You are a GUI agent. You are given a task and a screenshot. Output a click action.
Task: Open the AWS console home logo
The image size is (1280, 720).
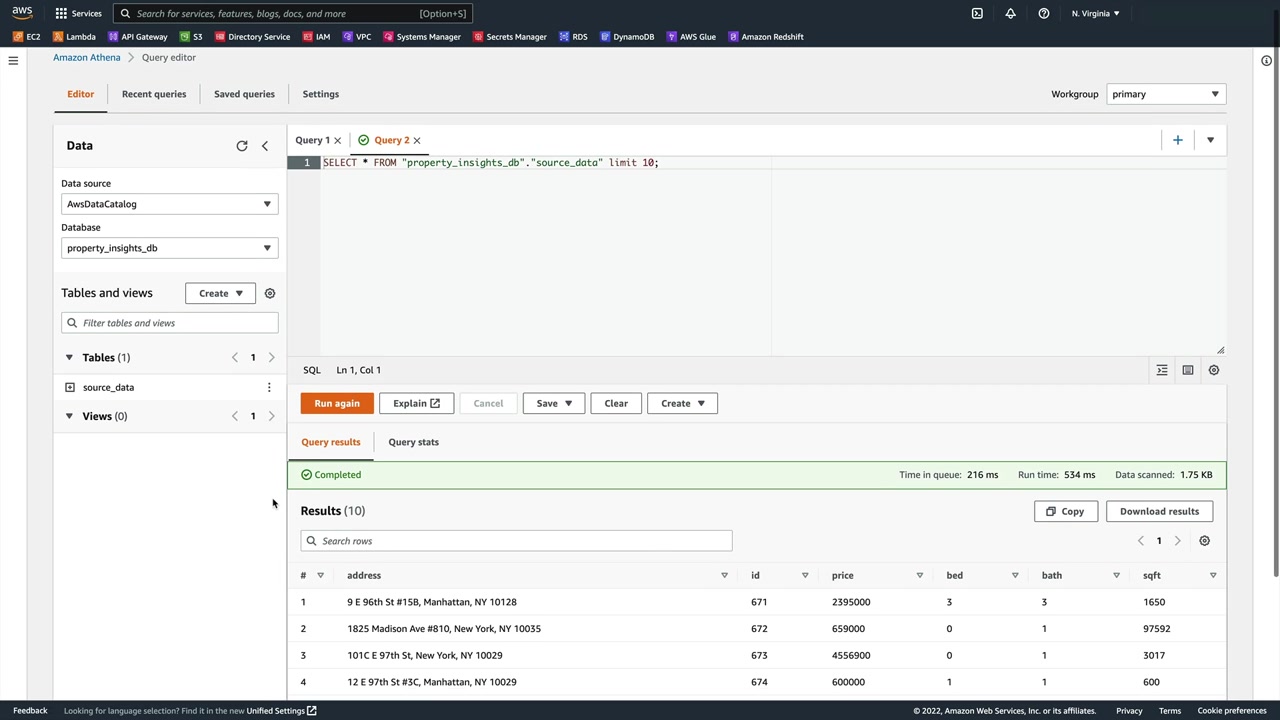pyautogui.click(x=22, y=13)
